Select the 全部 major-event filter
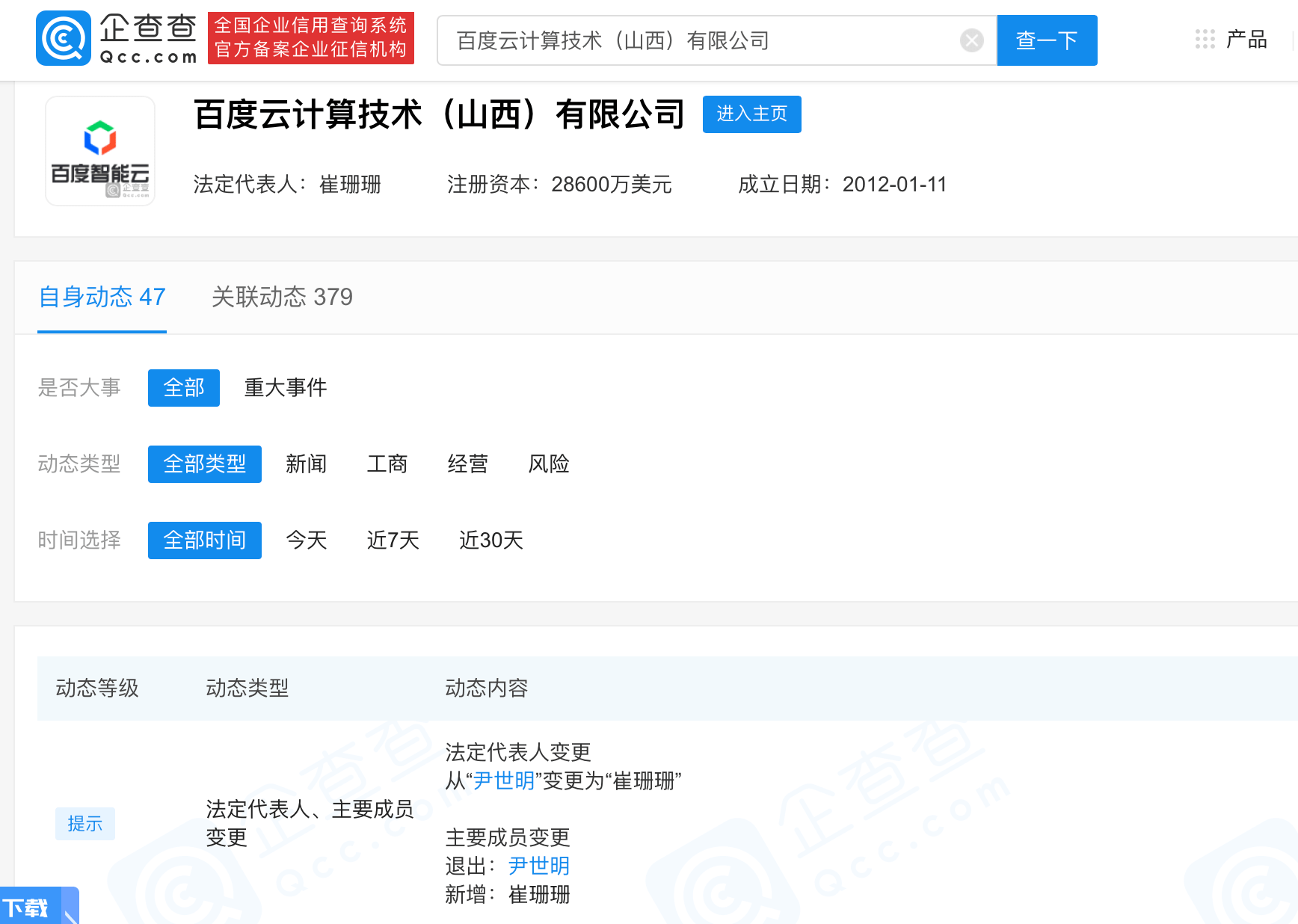 184,388
